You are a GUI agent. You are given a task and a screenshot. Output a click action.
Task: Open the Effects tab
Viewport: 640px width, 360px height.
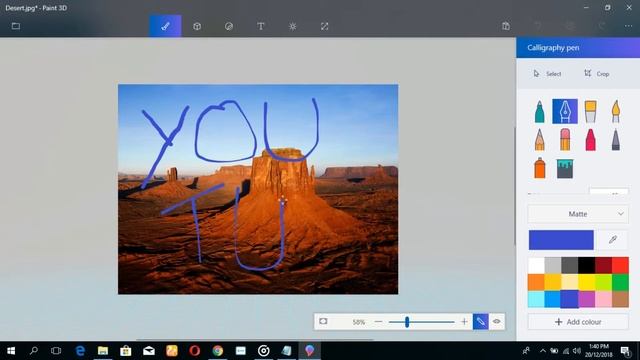[x=293, y=26]
